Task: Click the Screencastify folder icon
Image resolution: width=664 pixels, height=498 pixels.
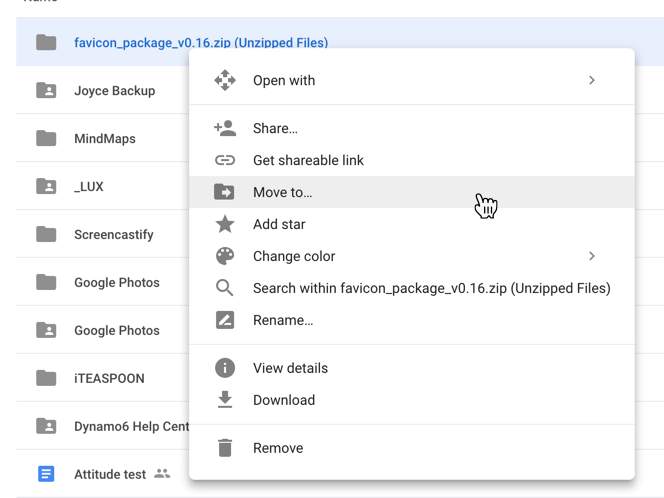Action: coord(46,234)
